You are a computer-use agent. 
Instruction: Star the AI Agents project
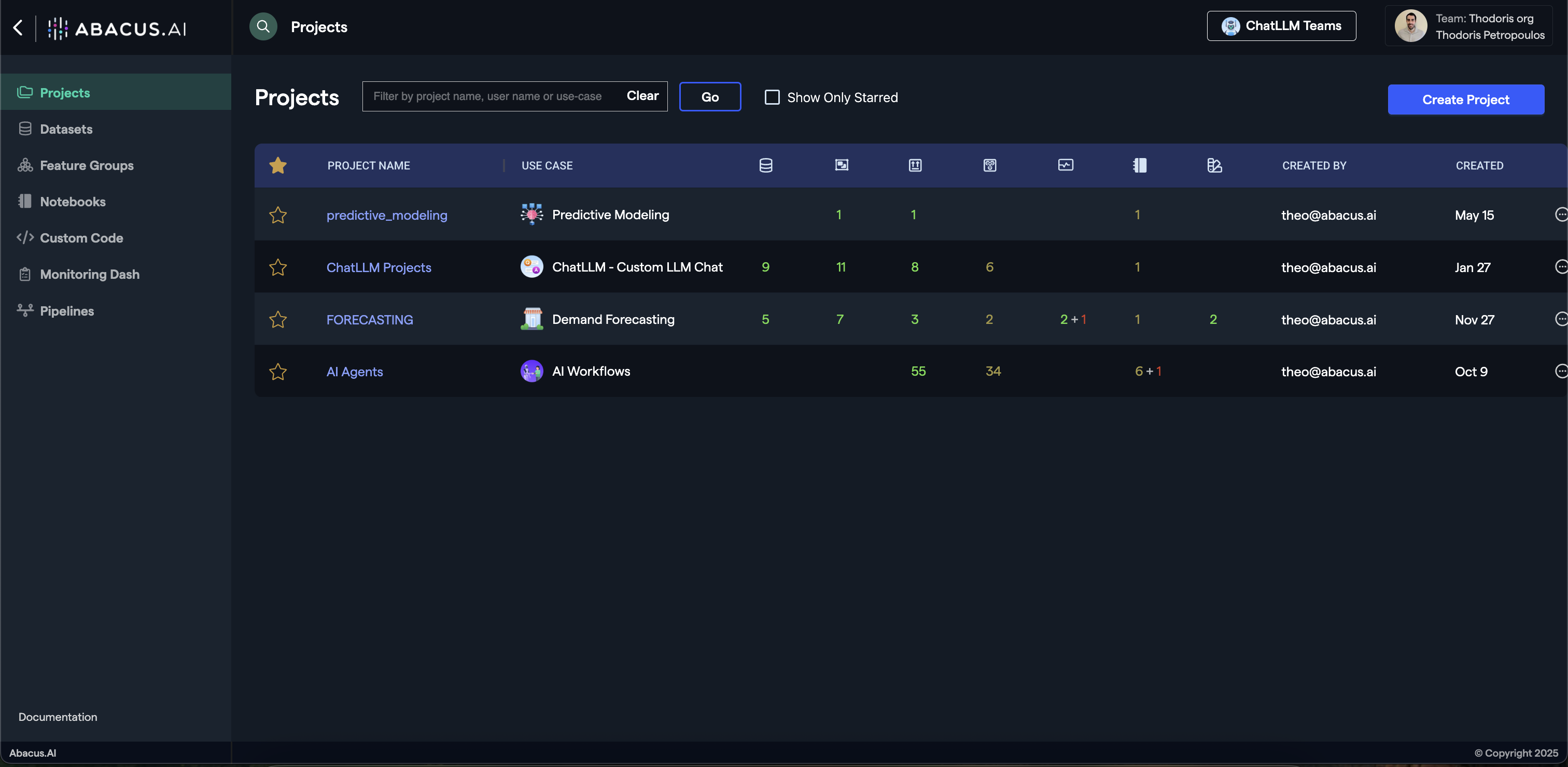[x=278, y=372]
